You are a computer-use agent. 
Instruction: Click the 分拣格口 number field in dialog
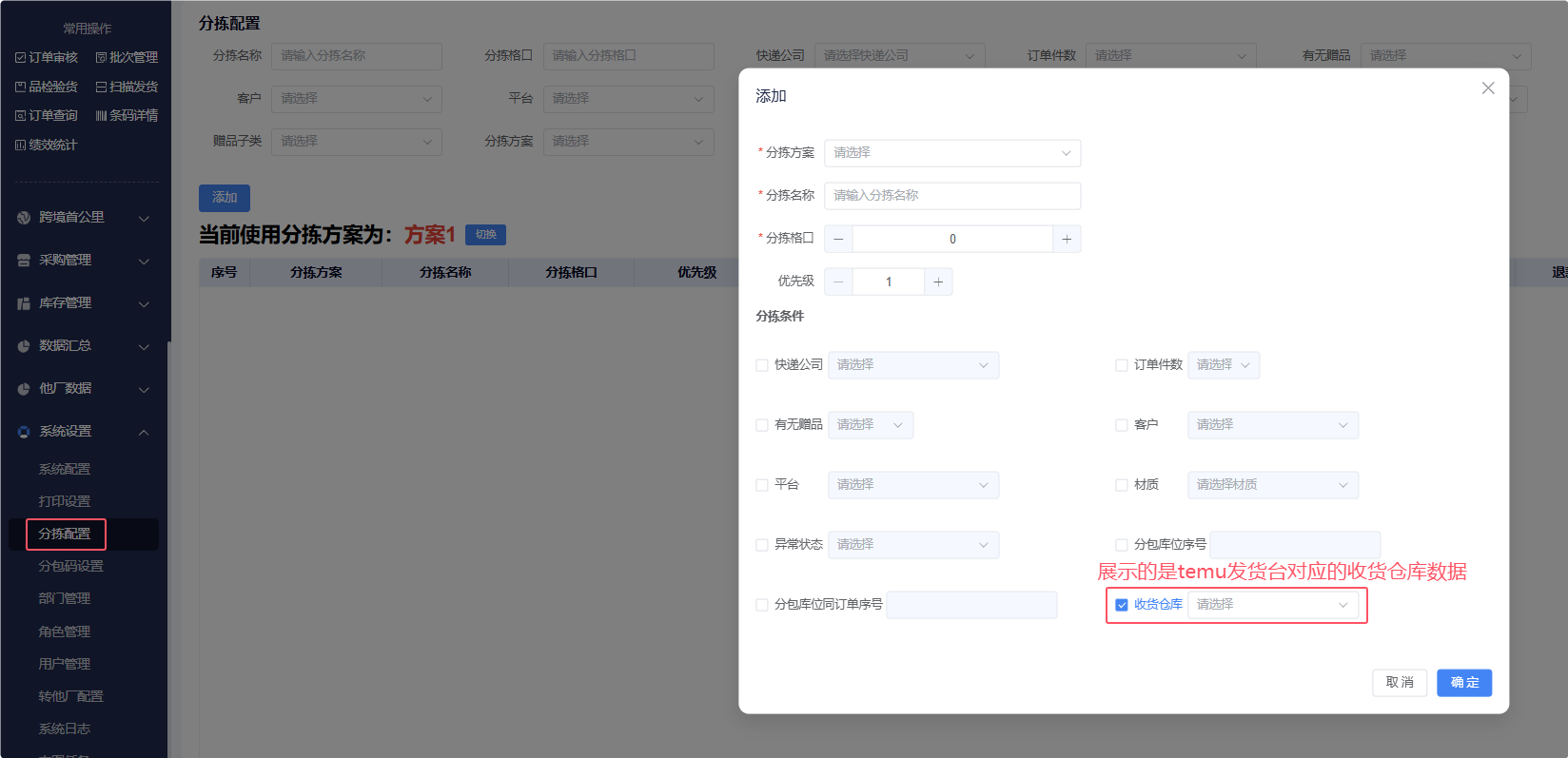coord(952,239)
